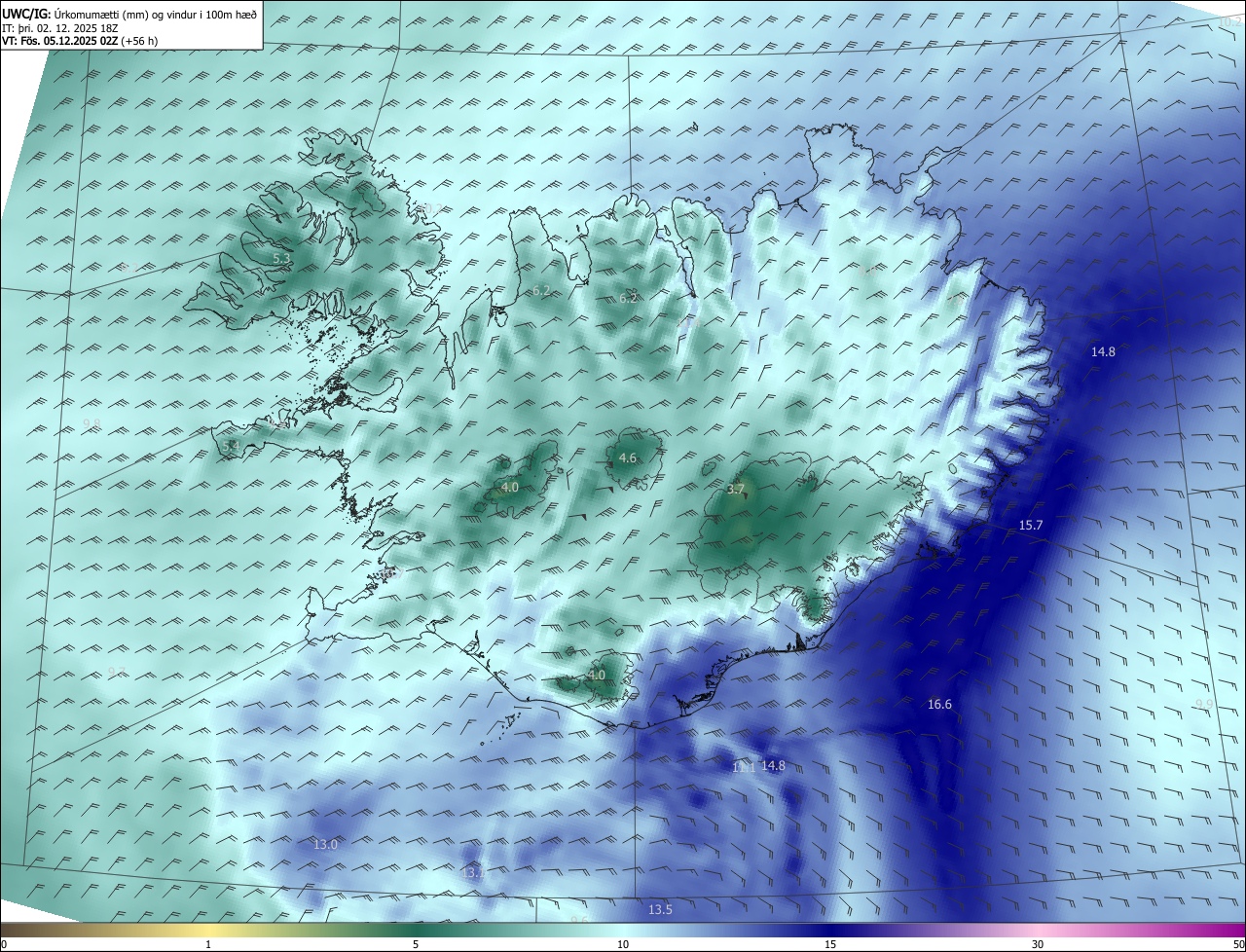Click the 15 label on the color scale
Viewport: 1246px width, 952px height.
coord(830,945)
